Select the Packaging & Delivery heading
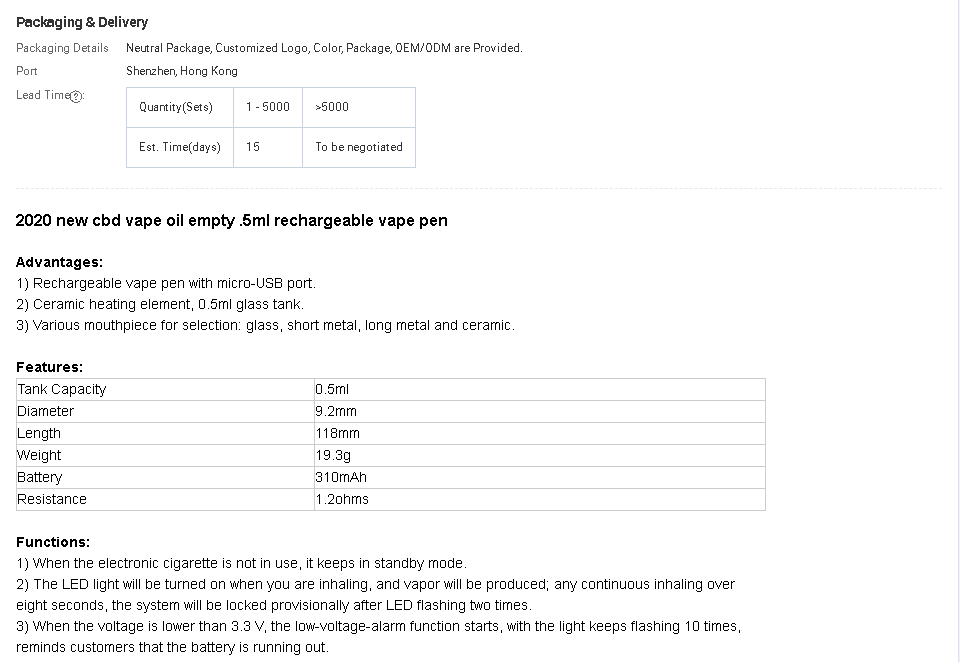Viewport: 960px width, 662px height. pos(82,22)
